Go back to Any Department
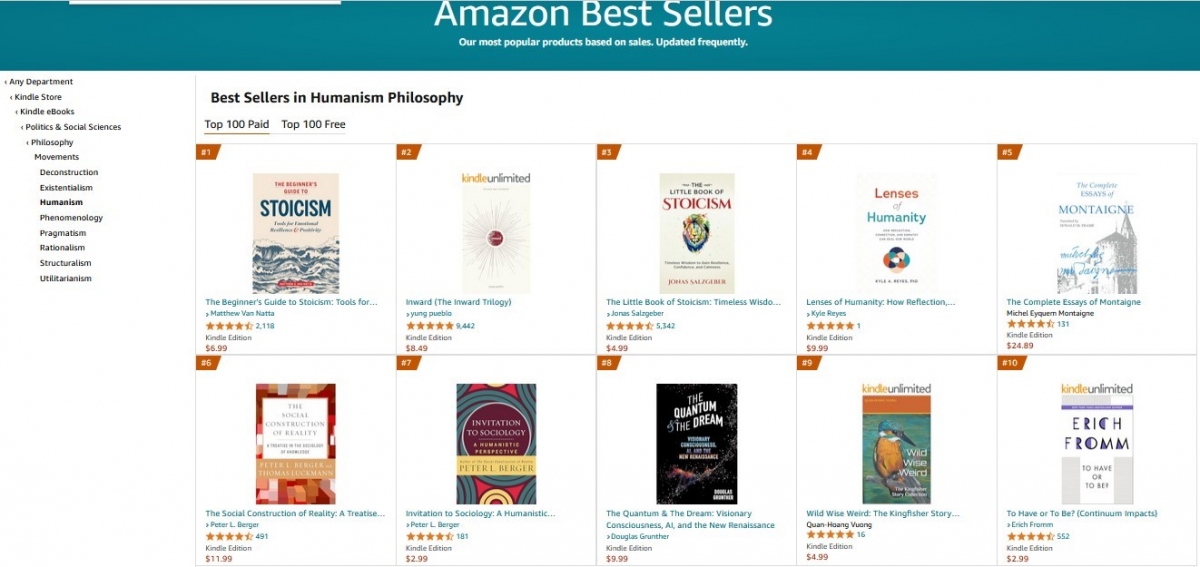The width and height of the screenshot is (1200, 567). (41, 82)
